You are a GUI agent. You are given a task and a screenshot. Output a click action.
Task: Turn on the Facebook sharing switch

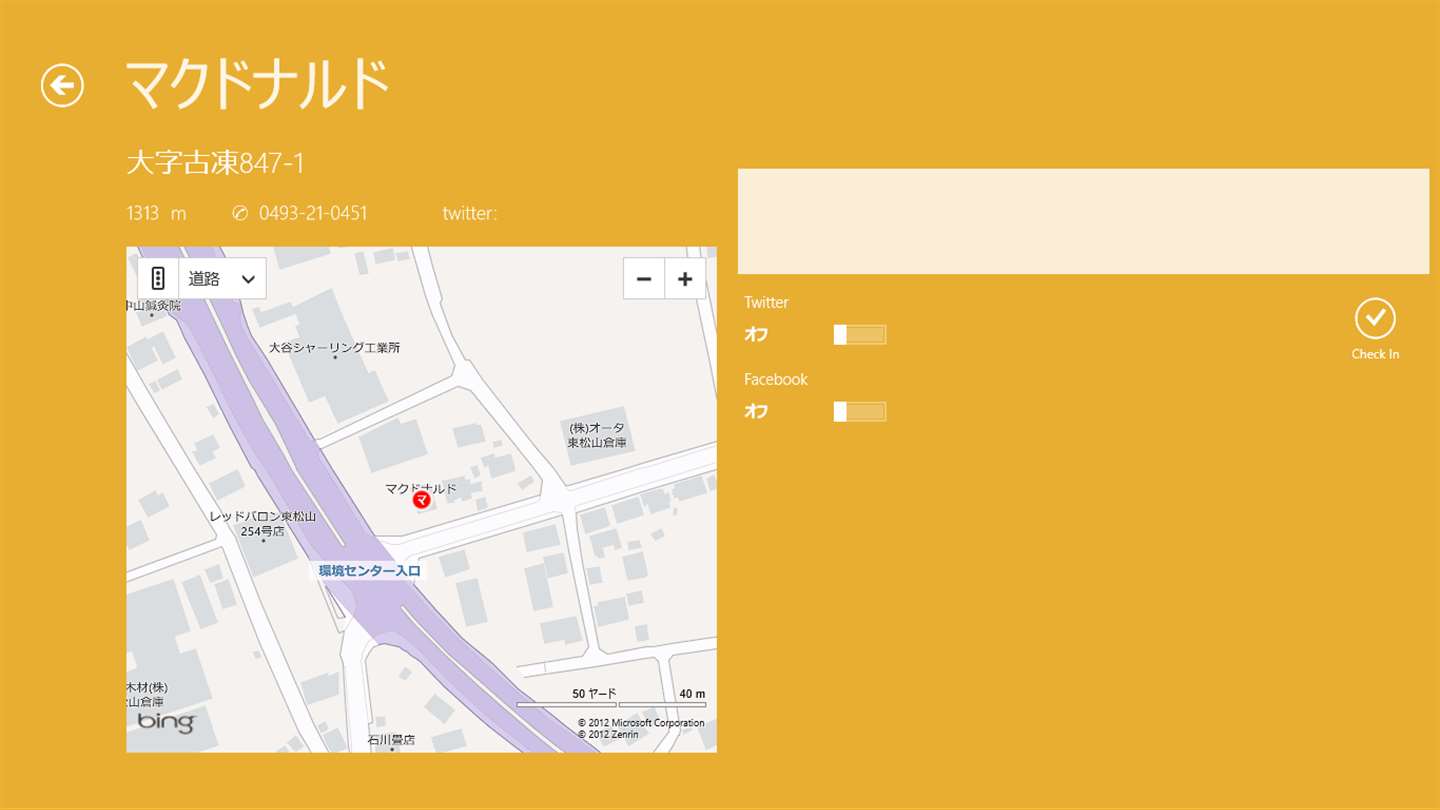860,412
